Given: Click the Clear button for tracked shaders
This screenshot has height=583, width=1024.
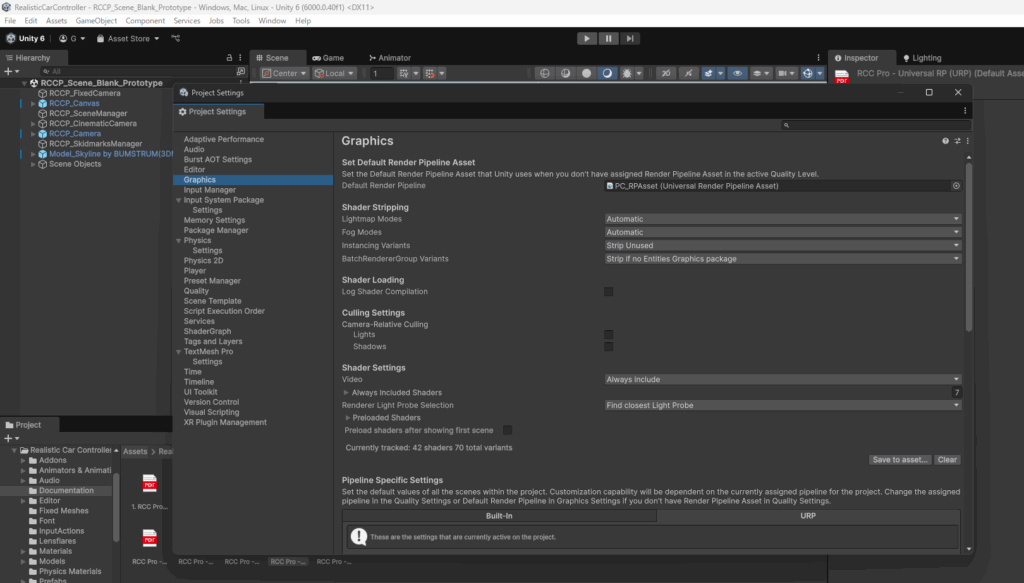Looking at the screenshot, I should [947, 460].
